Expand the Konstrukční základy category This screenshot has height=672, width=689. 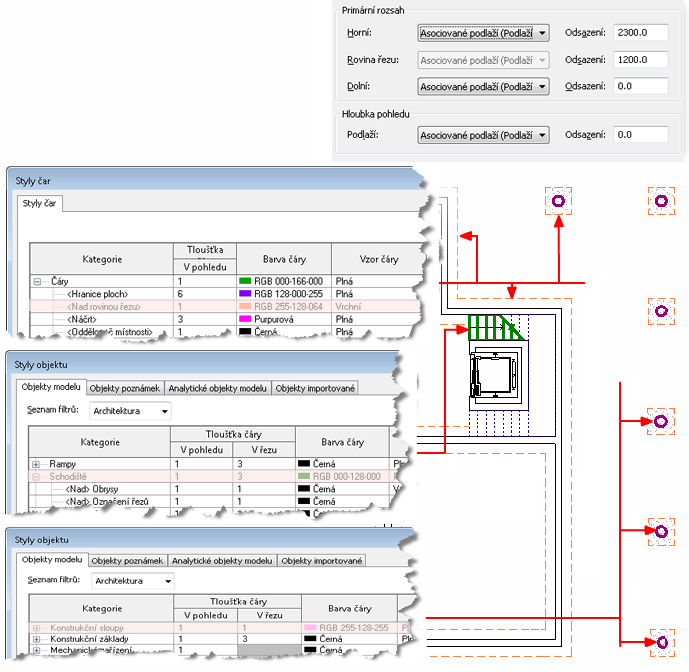click(x=36, y=639)
